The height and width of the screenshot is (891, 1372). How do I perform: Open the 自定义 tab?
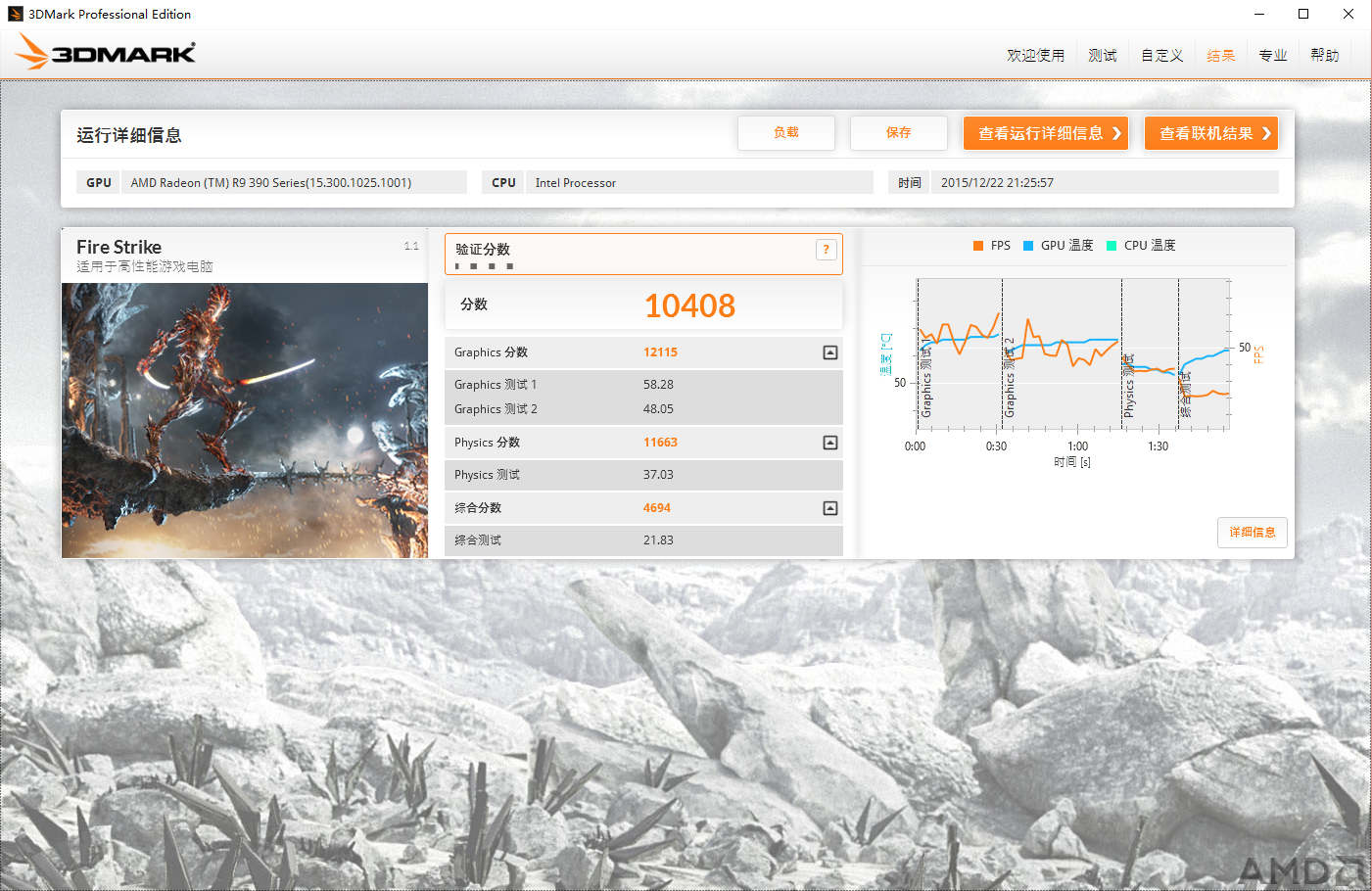point(1162,56)
